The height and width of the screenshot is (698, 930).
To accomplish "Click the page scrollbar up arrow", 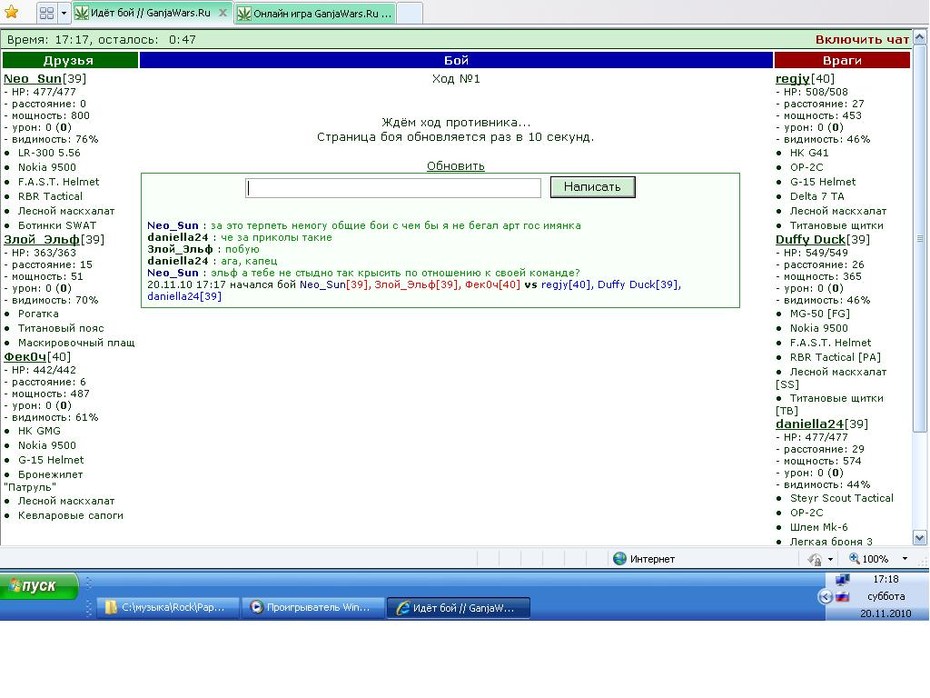I will tap(919, 37).
